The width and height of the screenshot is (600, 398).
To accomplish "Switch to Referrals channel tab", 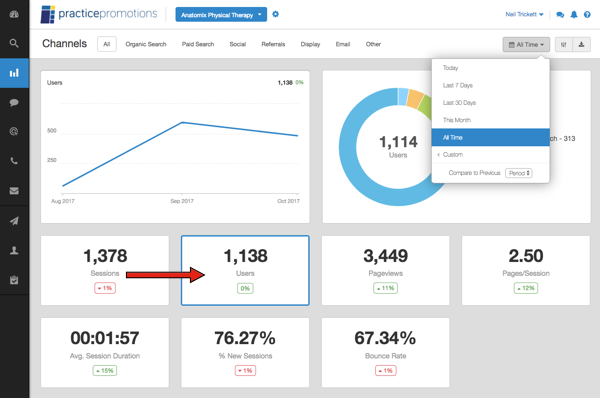I will pos(273,44).
